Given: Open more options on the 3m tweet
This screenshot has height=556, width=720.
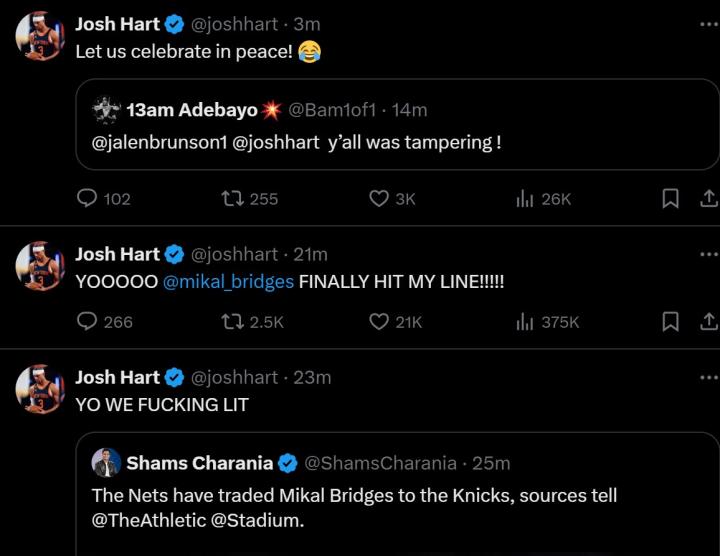Looking at the screenshot, I should click(x=708, y=24).
